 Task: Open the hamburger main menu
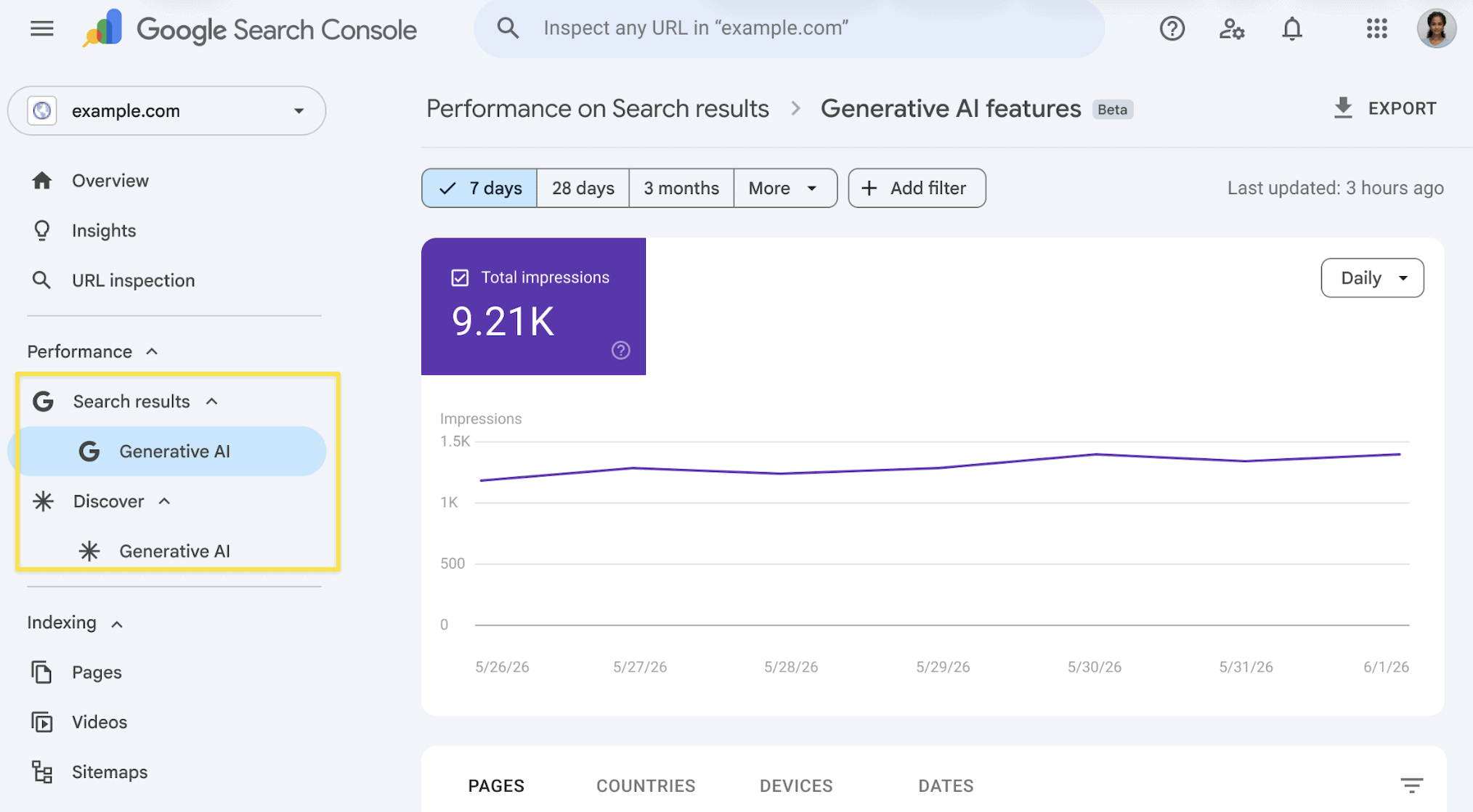pos(41,29)
